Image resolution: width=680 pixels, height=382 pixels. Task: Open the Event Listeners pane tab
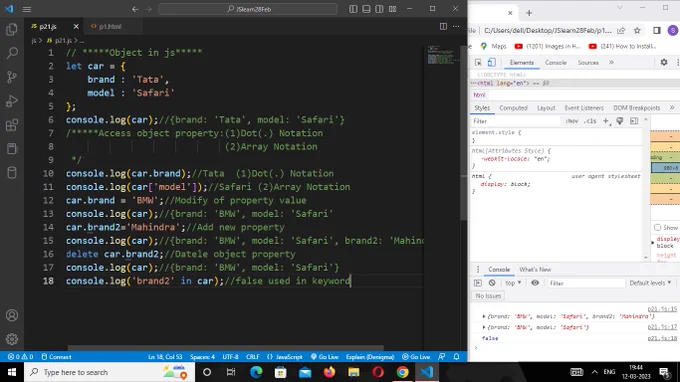click(x=584, y=108)
